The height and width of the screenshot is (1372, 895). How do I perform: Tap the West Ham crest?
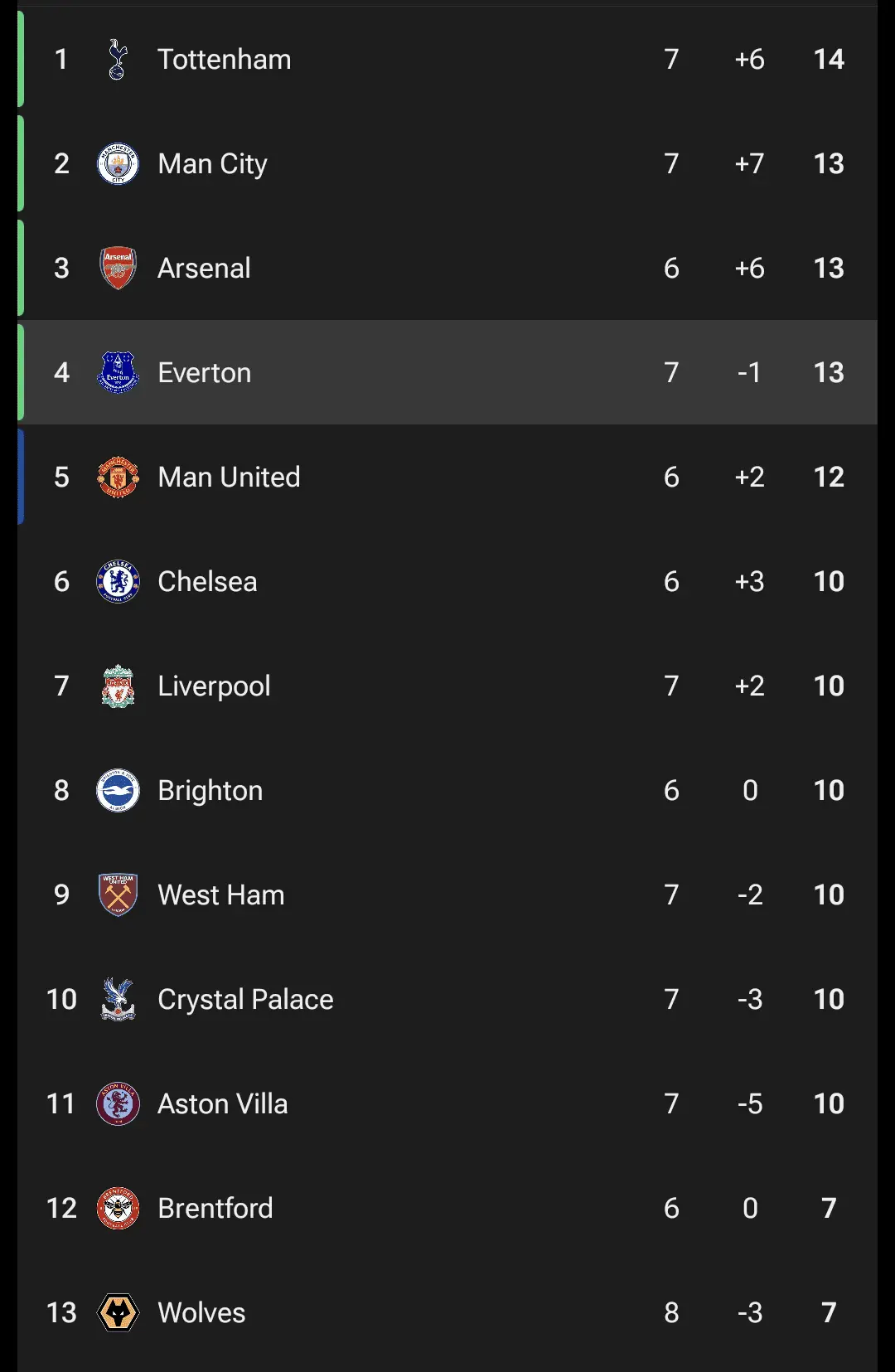pyautogui.click(x=118, y=895)
